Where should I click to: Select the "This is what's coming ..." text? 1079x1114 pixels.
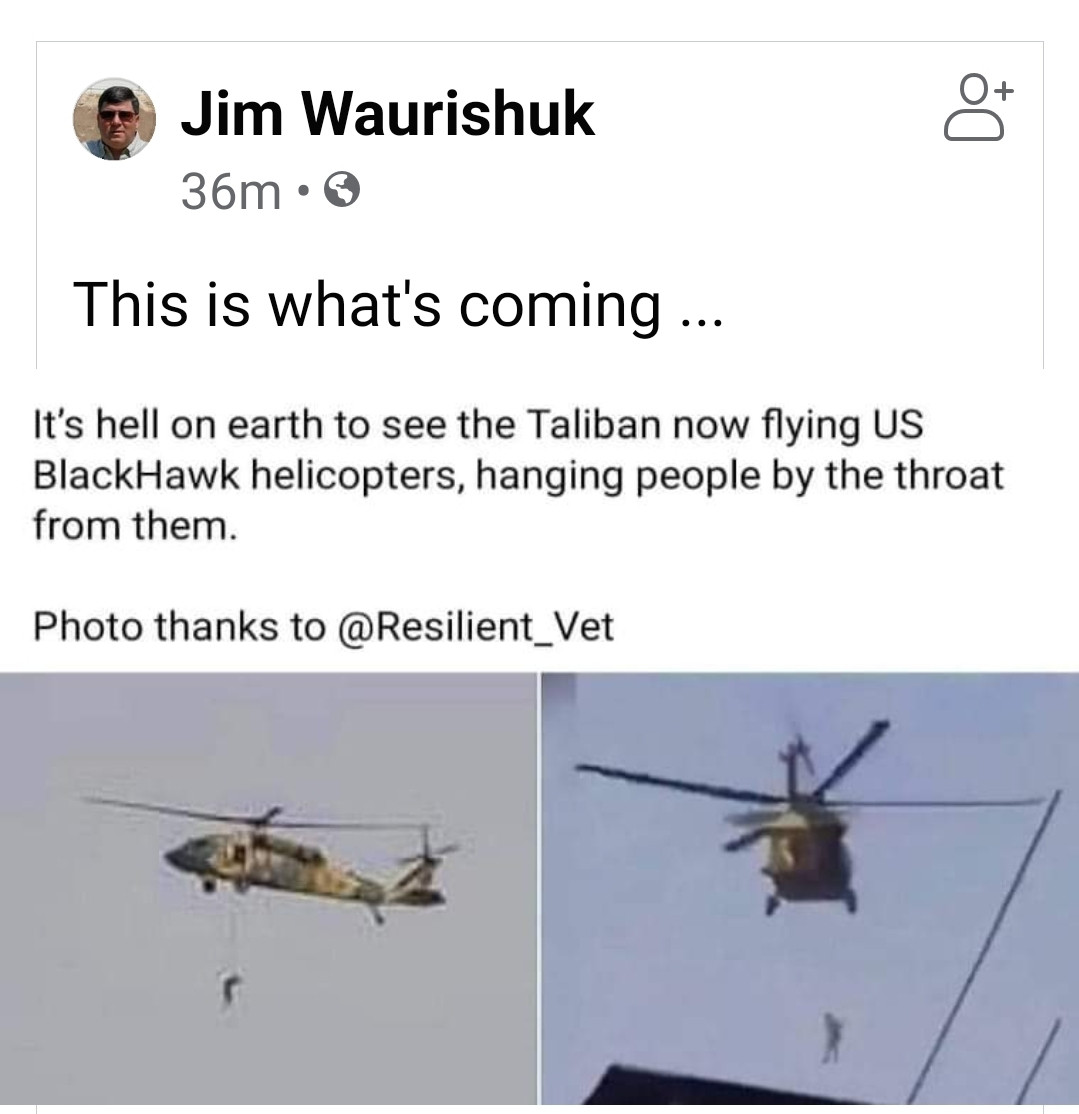point(398,304)
